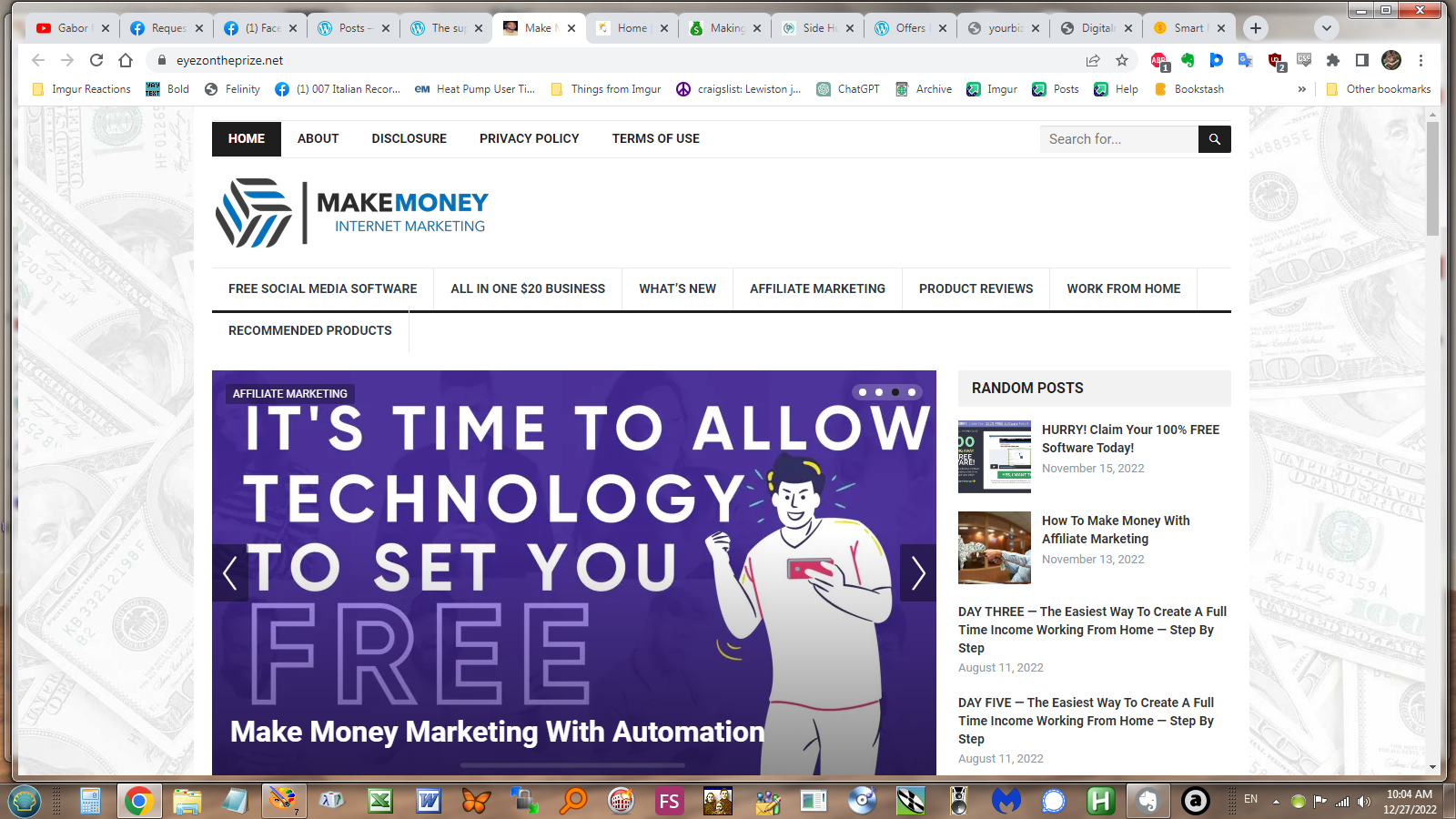Open new tab with plus button
Image resolution: width=1456 pixels, height=819 pixels.
click(1256, 28)
